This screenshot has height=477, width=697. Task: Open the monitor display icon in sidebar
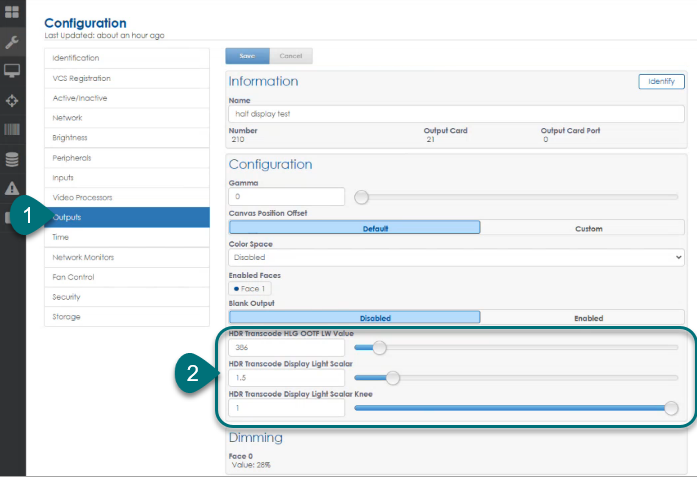tap(12, 71)
